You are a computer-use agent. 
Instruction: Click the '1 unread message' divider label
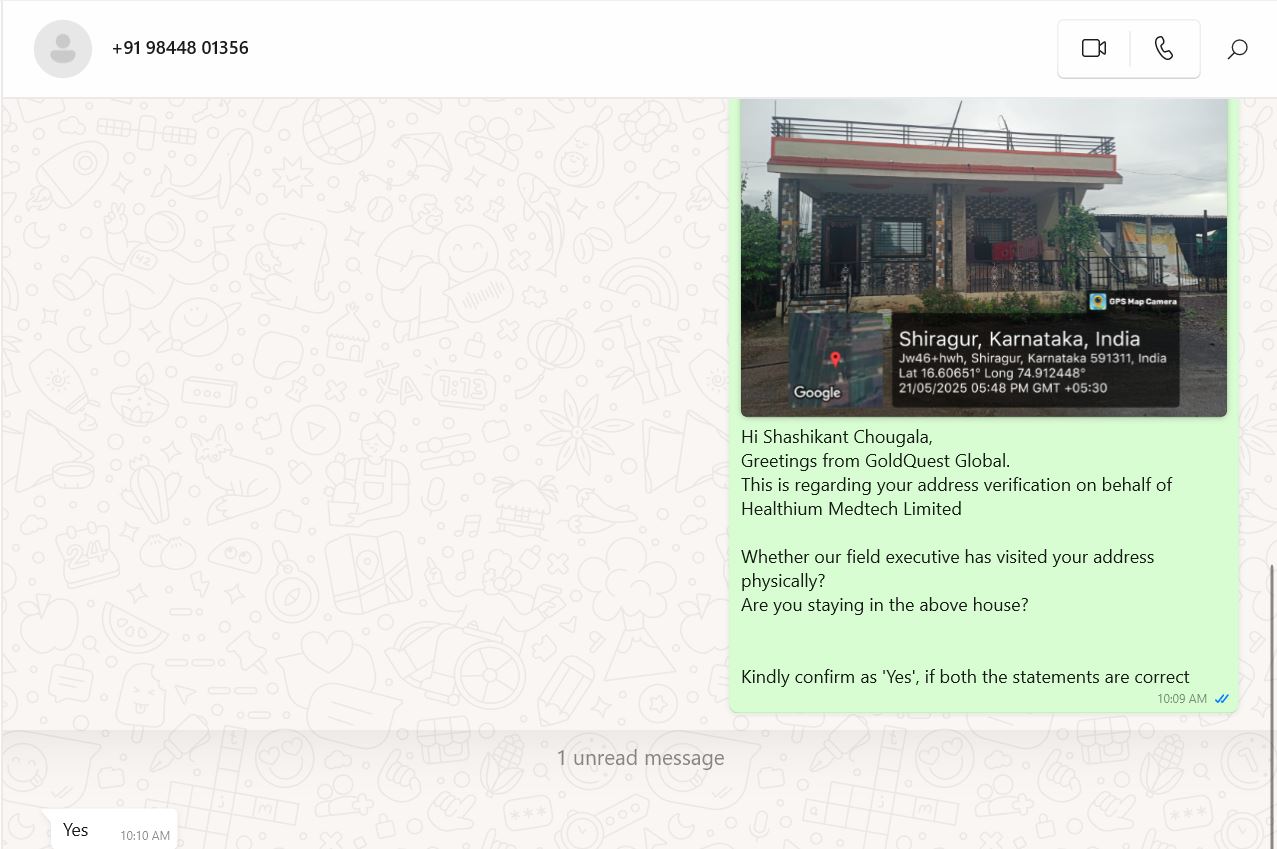coord(640,758)
